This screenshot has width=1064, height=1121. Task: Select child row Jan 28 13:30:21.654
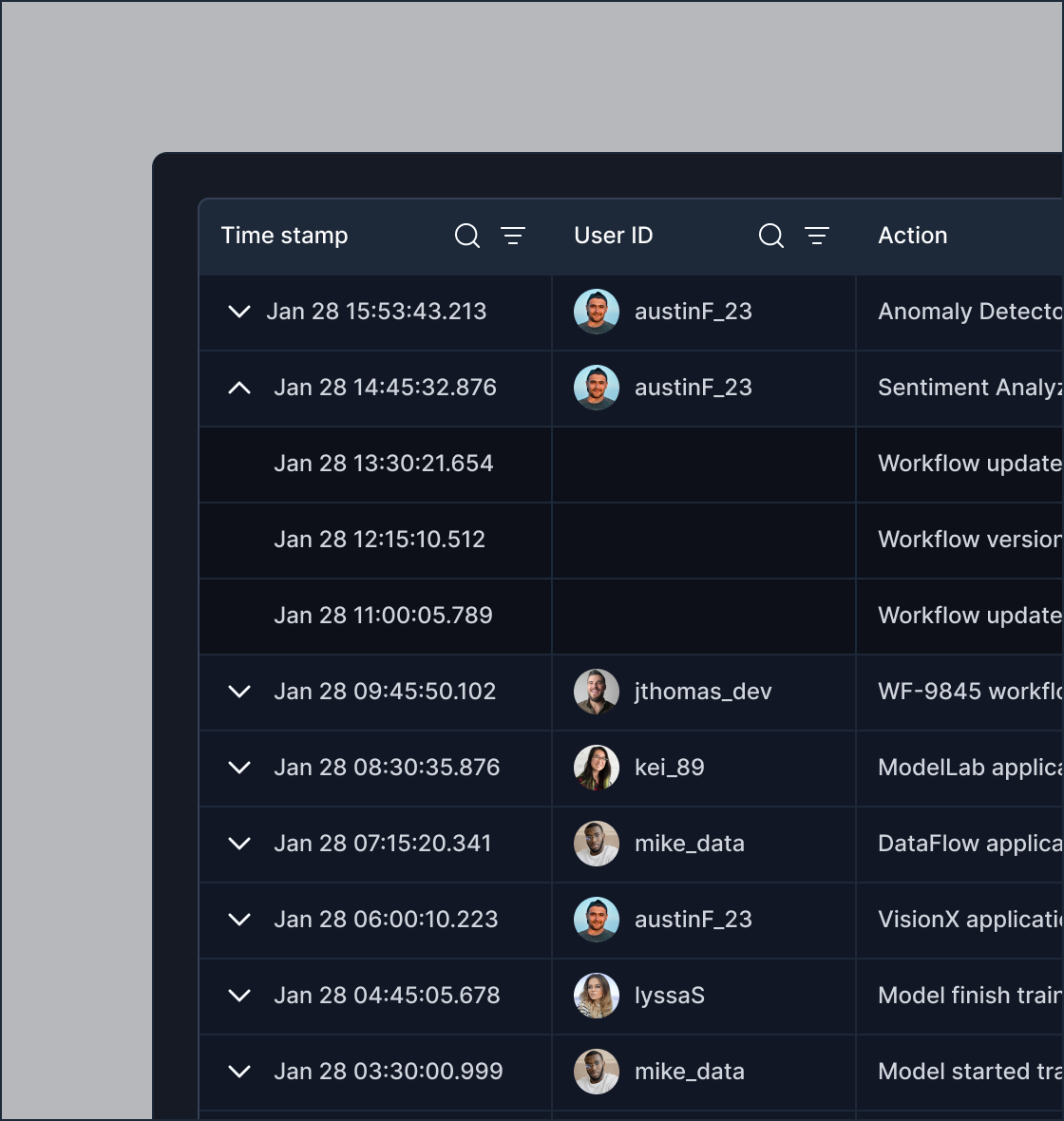(383, 464)
